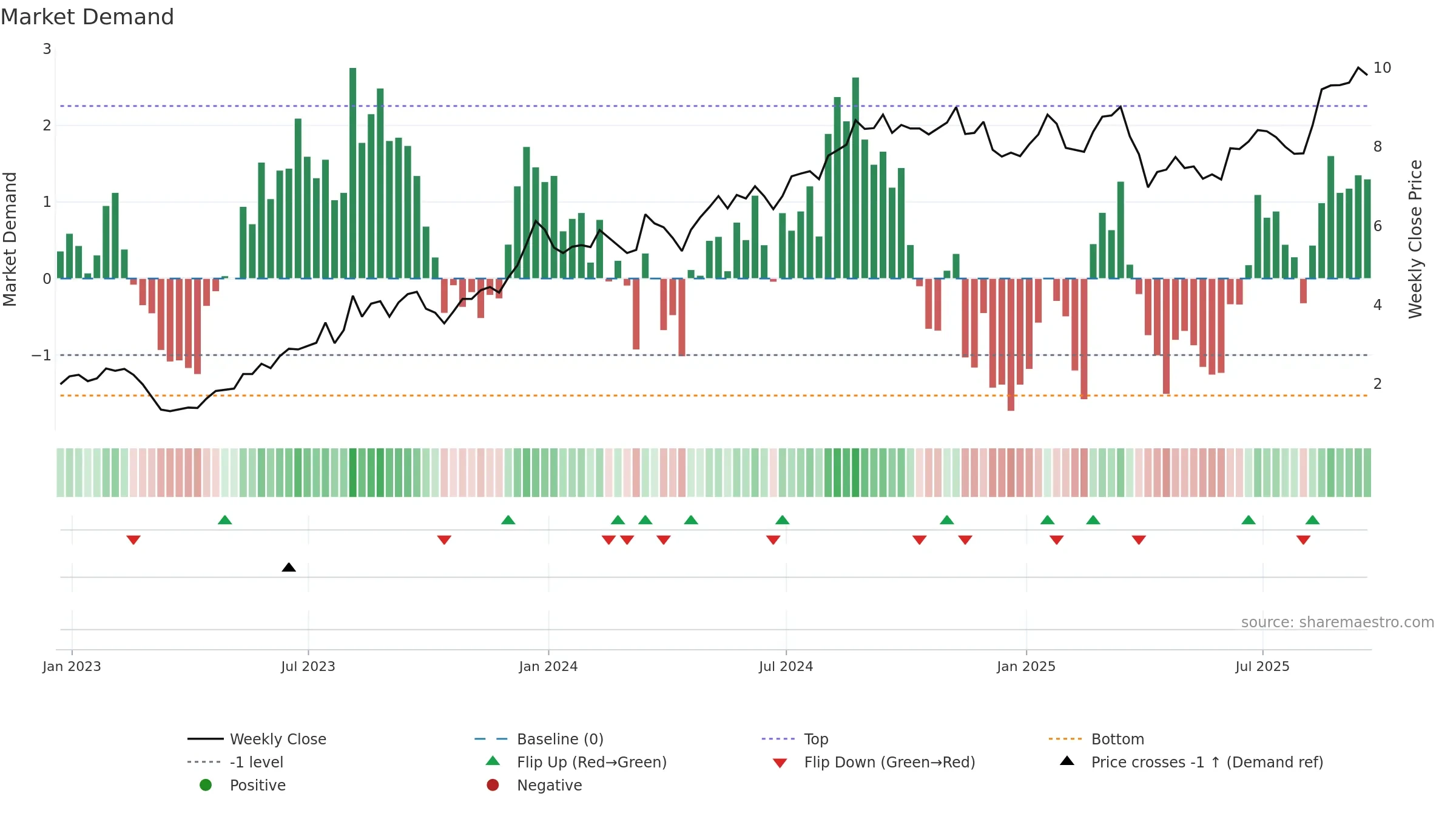Click the 3 tick on the demand axis
Viewport: 1456px width, 819px height.
click(x=47, y=49)
